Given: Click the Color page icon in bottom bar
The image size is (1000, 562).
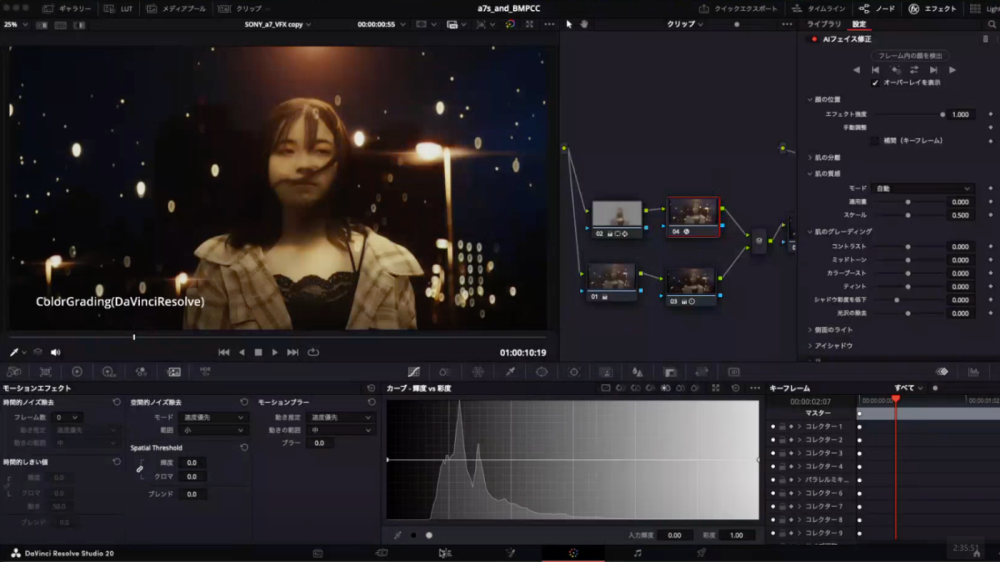Looking at the screenshot, I should (573, 553).
